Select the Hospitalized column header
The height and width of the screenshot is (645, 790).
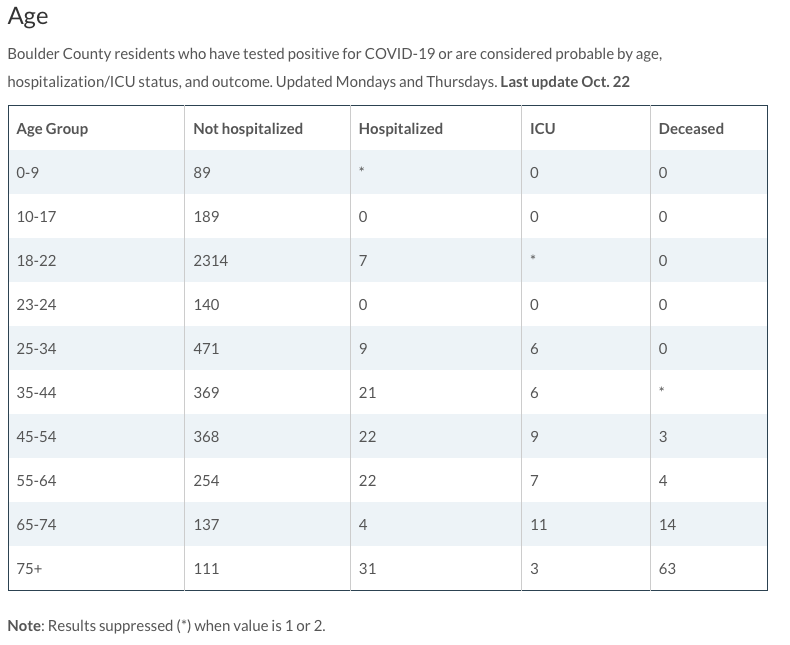pyautogui.click(x=400, y=129)
